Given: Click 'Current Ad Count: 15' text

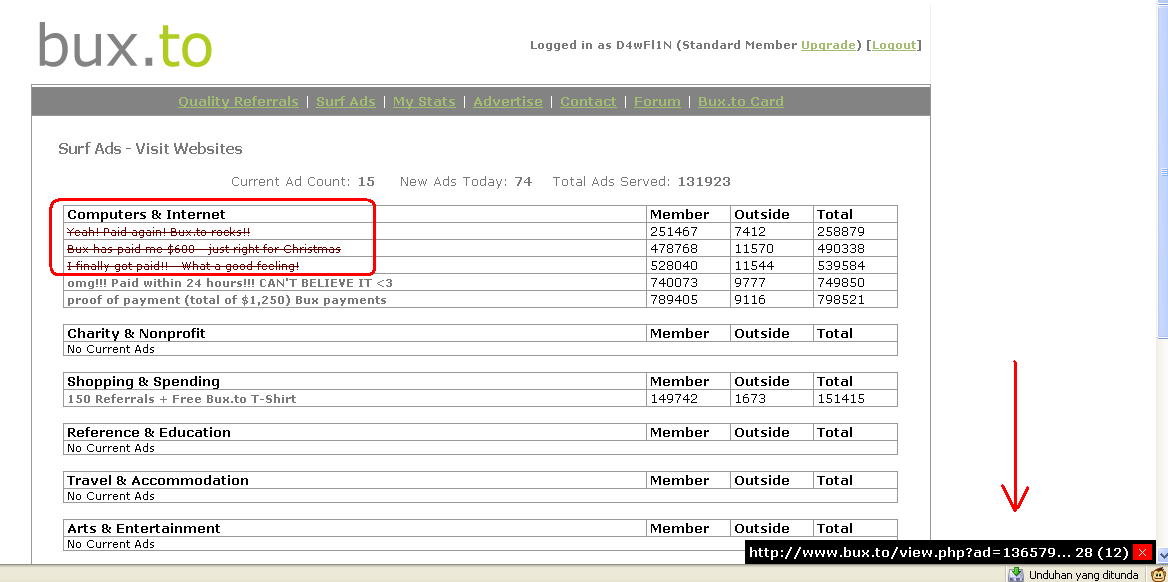Looking at the screenshot, I should coord(303,181).
